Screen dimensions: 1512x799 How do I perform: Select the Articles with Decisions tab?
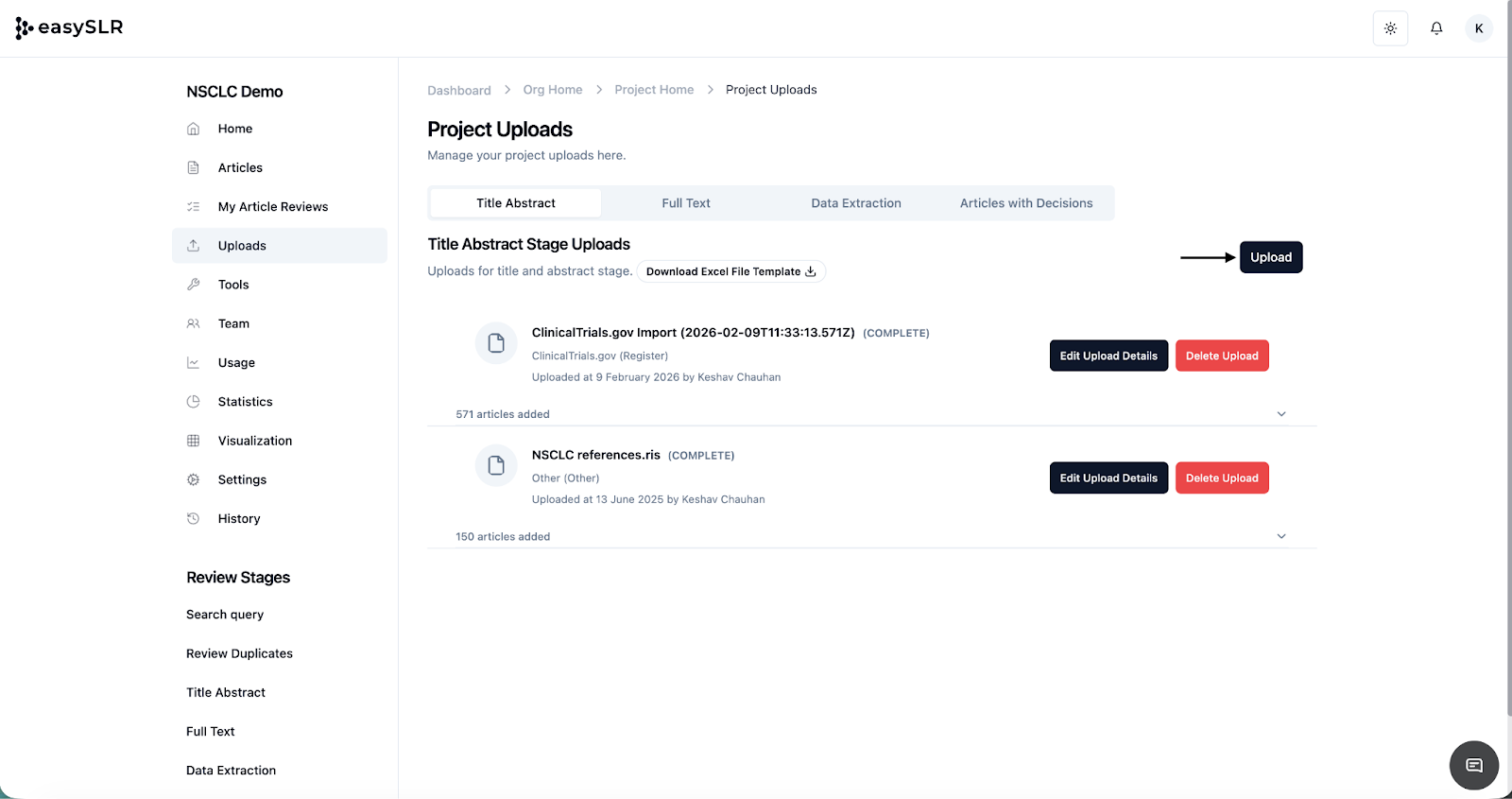pyautogui.click(x=1025, y=203)
